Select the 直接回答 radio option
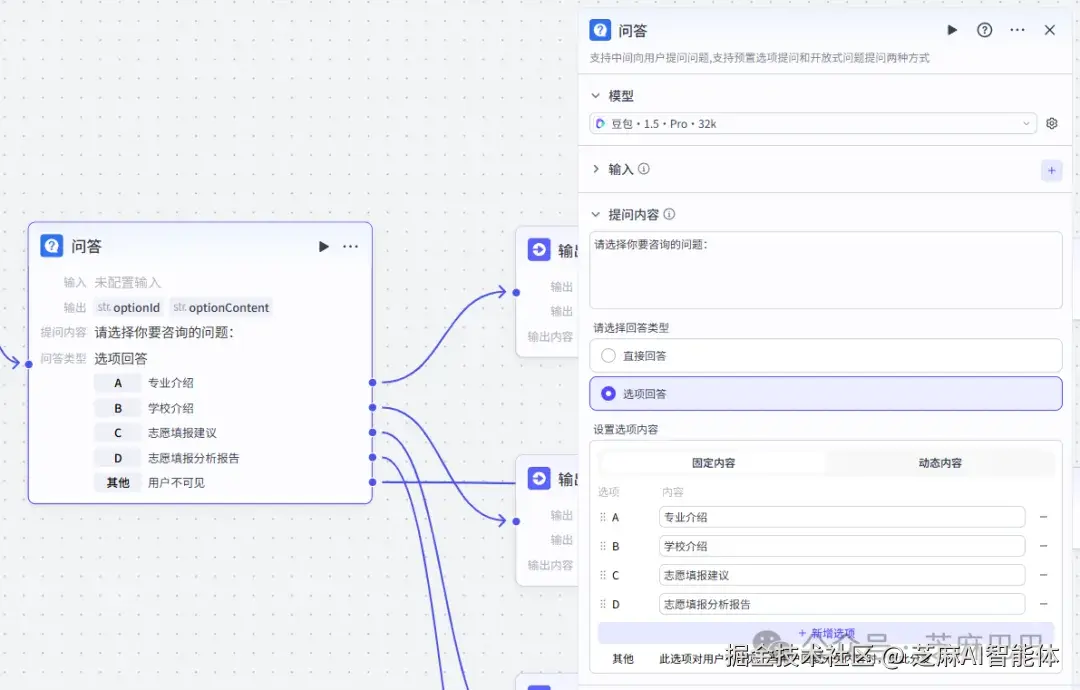Viewport: 1080px width, 690px height. point(825,355)
